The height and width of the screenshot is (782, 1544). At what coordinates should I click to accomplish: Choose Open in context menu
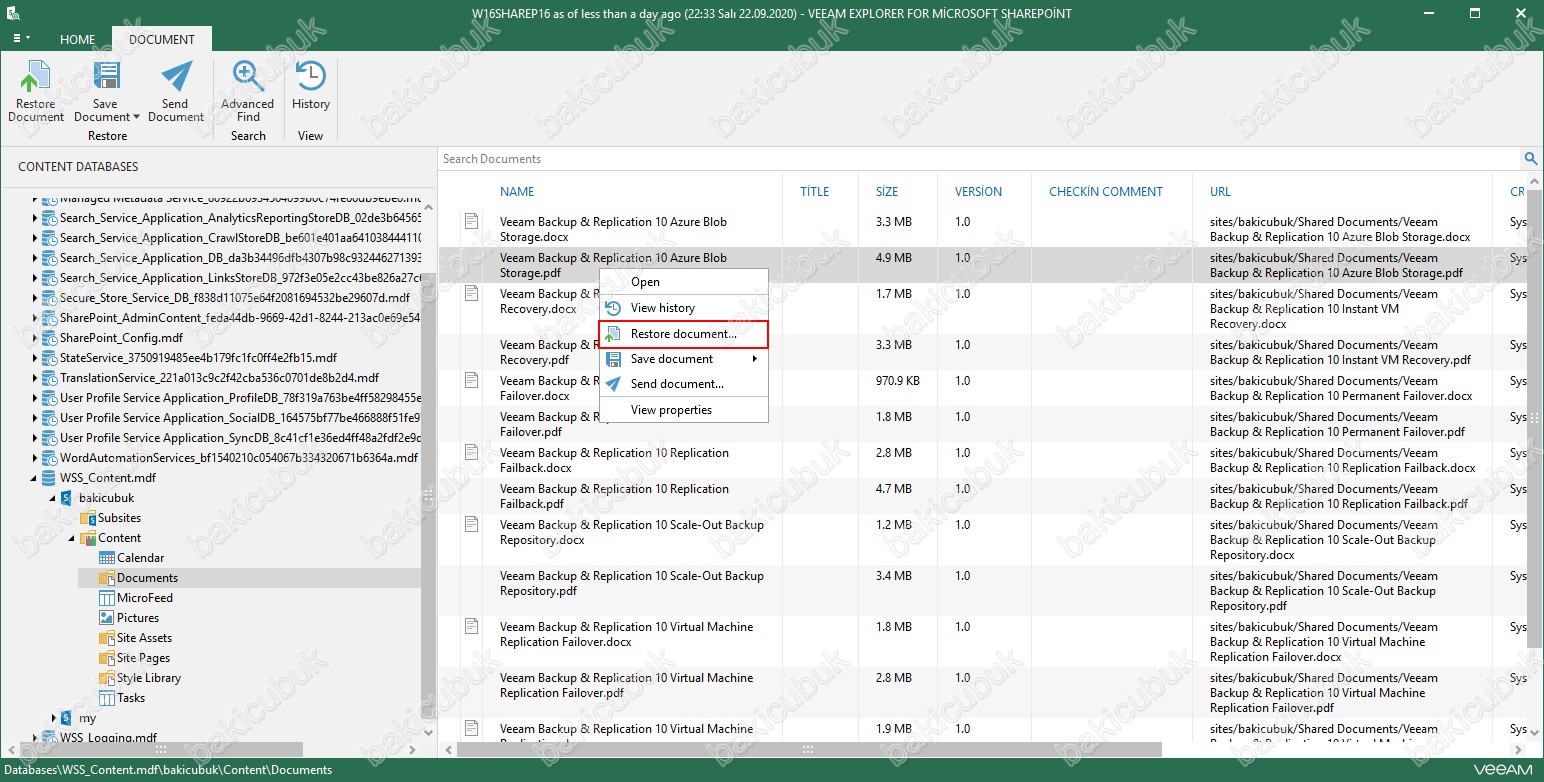[x=684, y=282]
